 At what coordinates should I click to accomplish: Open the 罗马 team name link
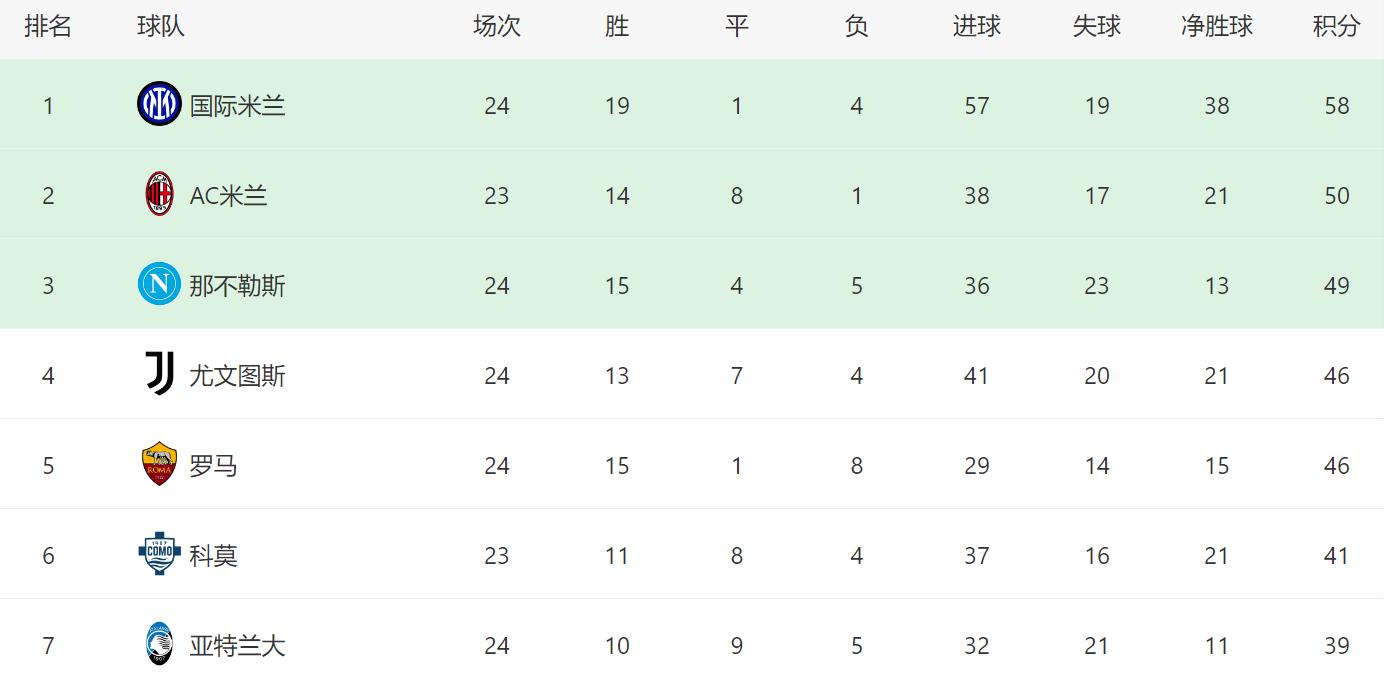pyautogui.click(x=213, y=465)
